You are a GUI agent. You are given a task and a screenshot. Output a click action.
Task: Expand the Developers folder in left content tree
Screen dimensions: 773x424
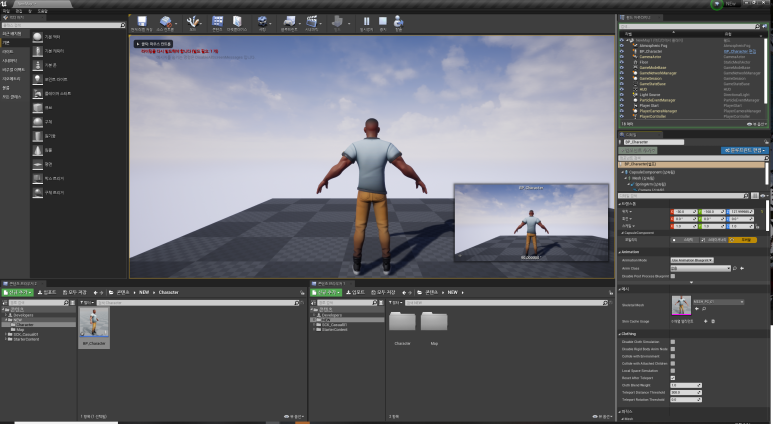6,315
